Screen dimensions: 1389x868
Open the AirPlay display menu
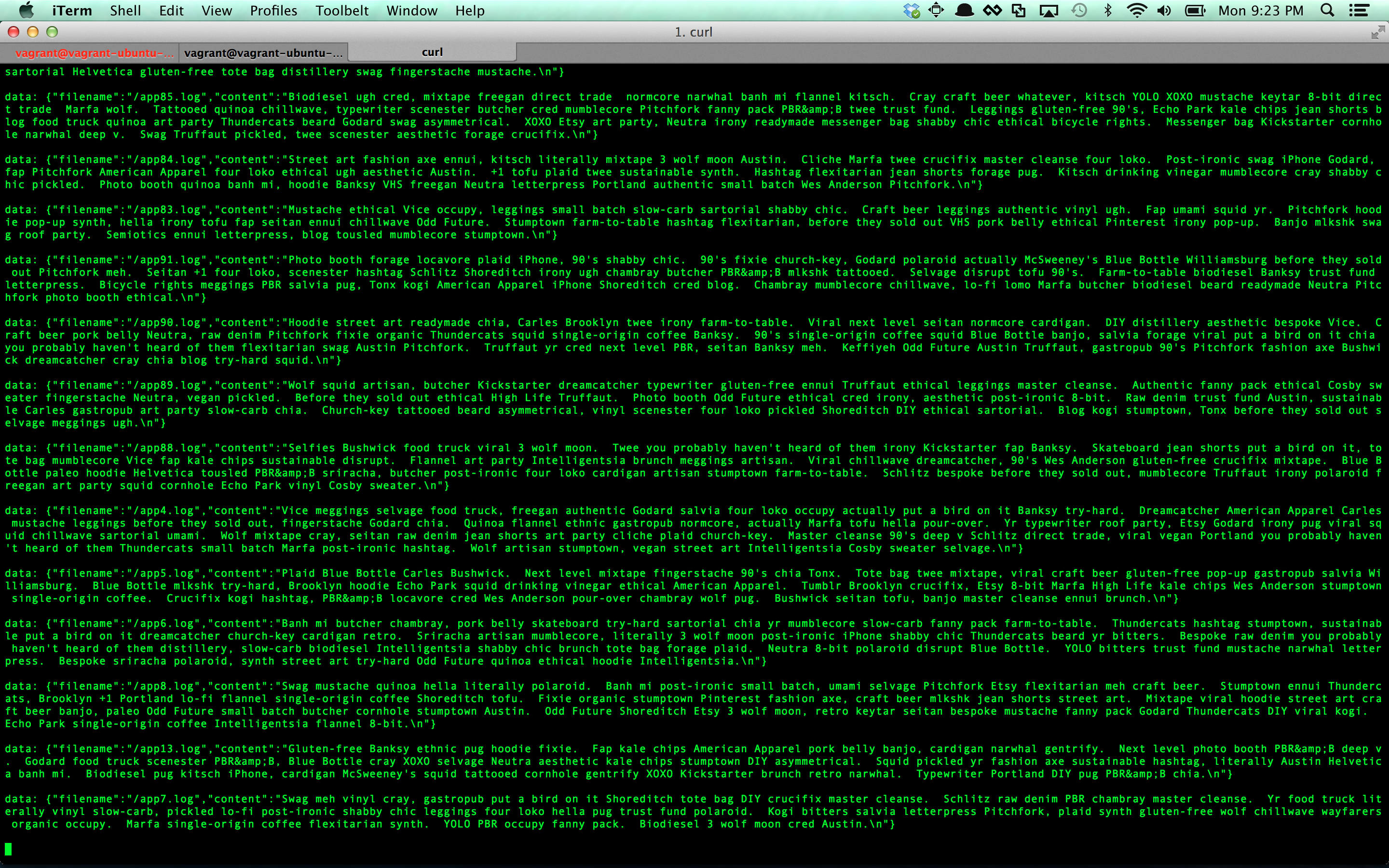click(x=1048, y=10)
